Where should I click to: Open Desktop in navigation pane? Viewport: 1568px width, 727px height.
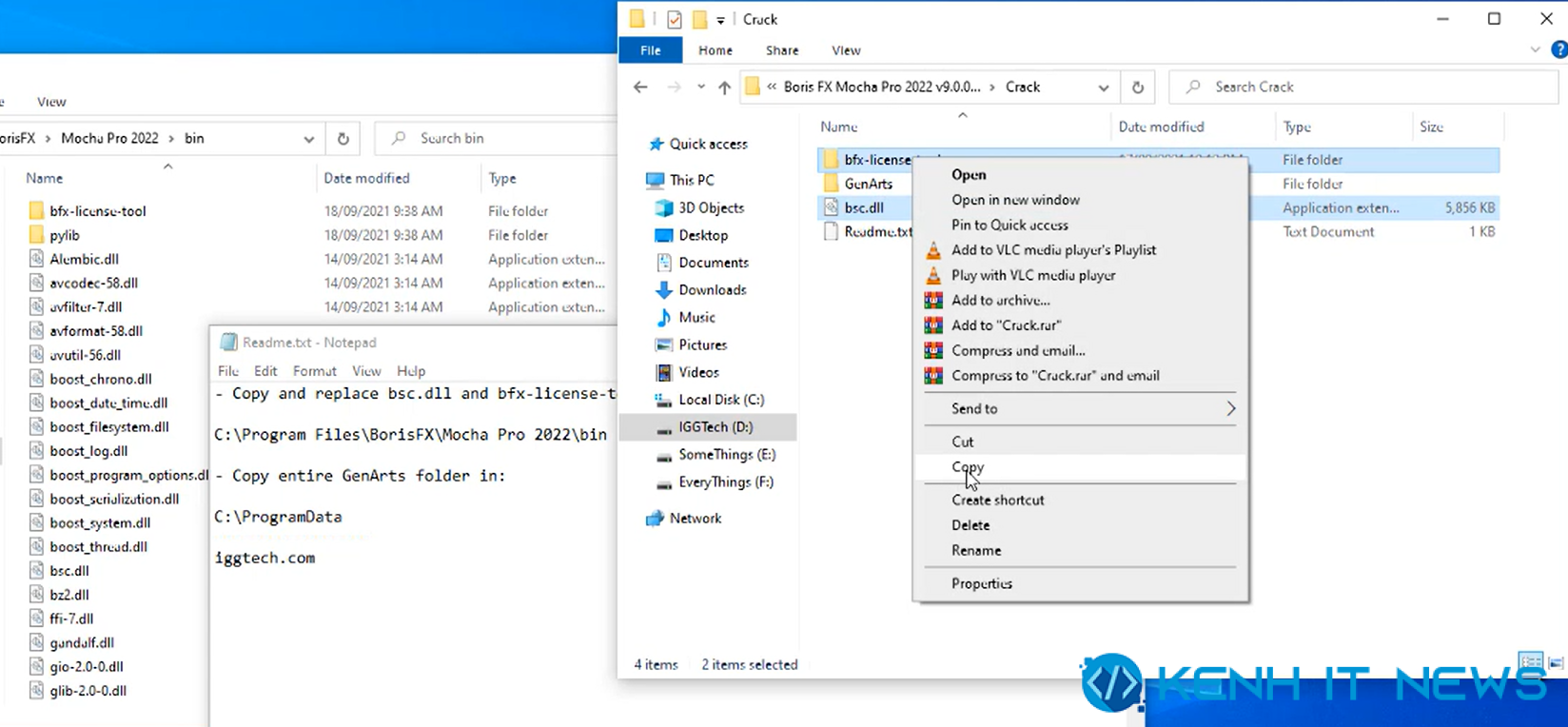pos(703,235)
